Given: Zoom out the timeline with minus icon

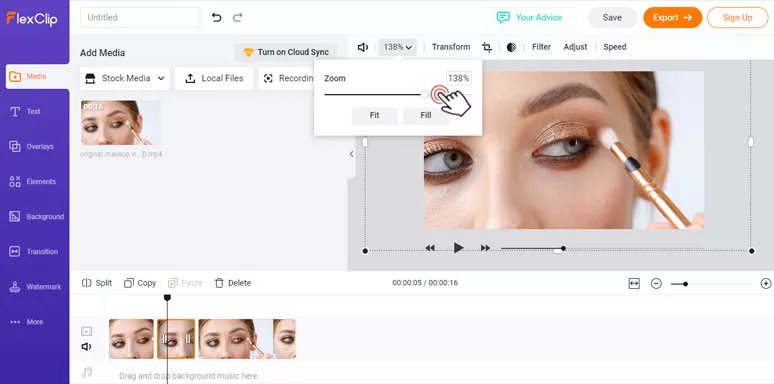Looking at the screenshot, I should (x=656, y=284).
